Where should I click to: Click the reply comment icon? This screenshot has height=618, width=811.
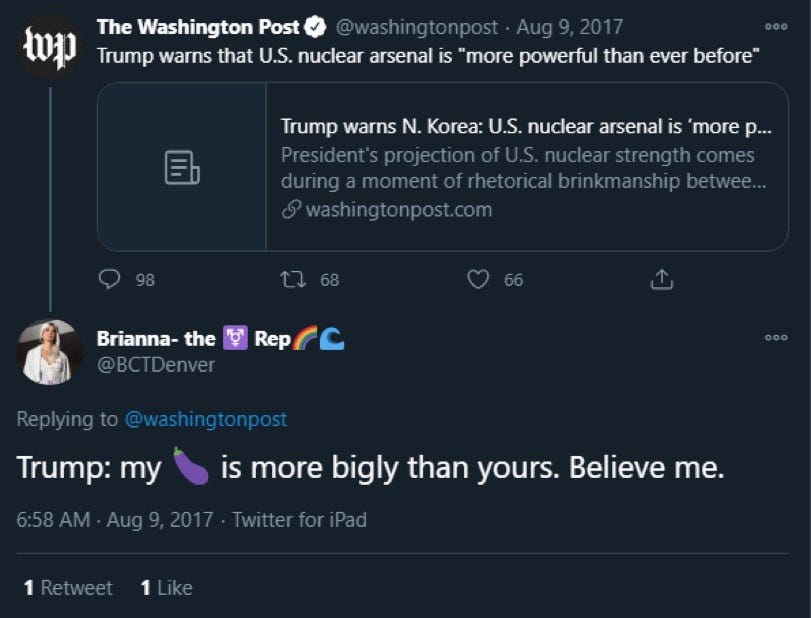point(110,280)
